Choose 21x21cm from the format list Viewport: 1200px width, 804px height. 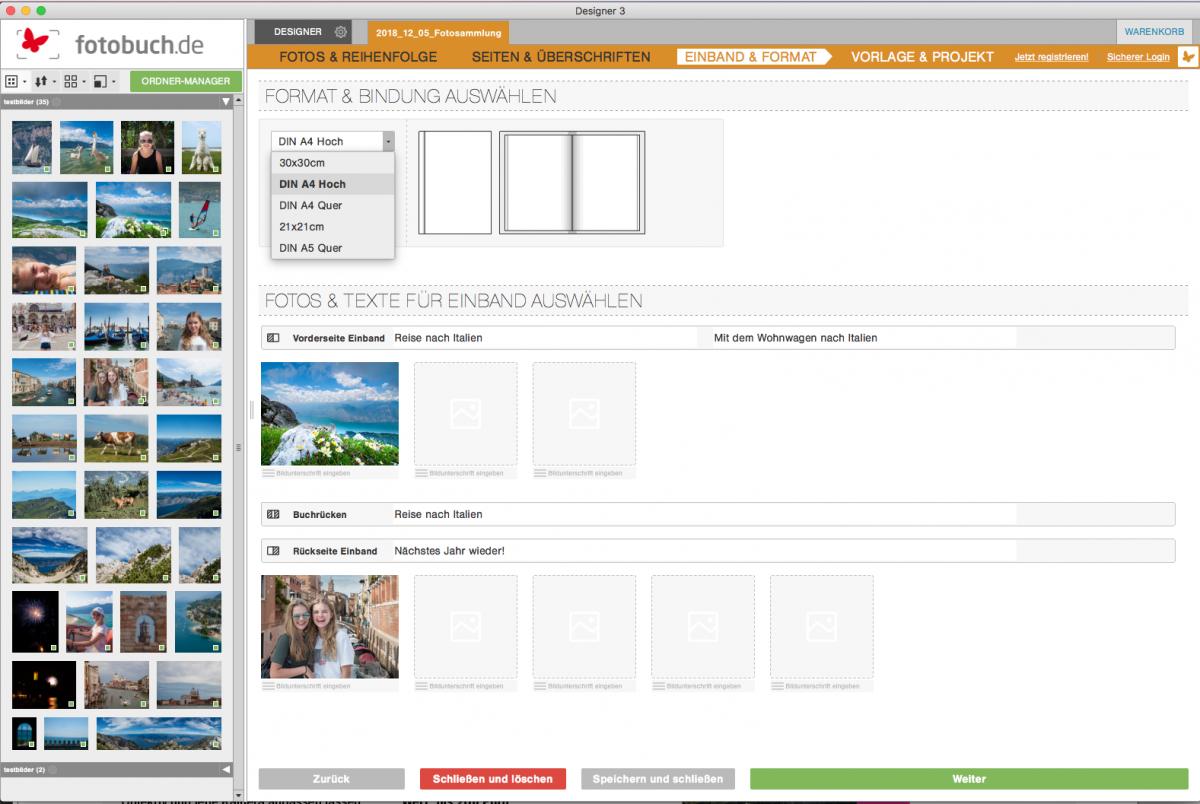coord(333,226)
